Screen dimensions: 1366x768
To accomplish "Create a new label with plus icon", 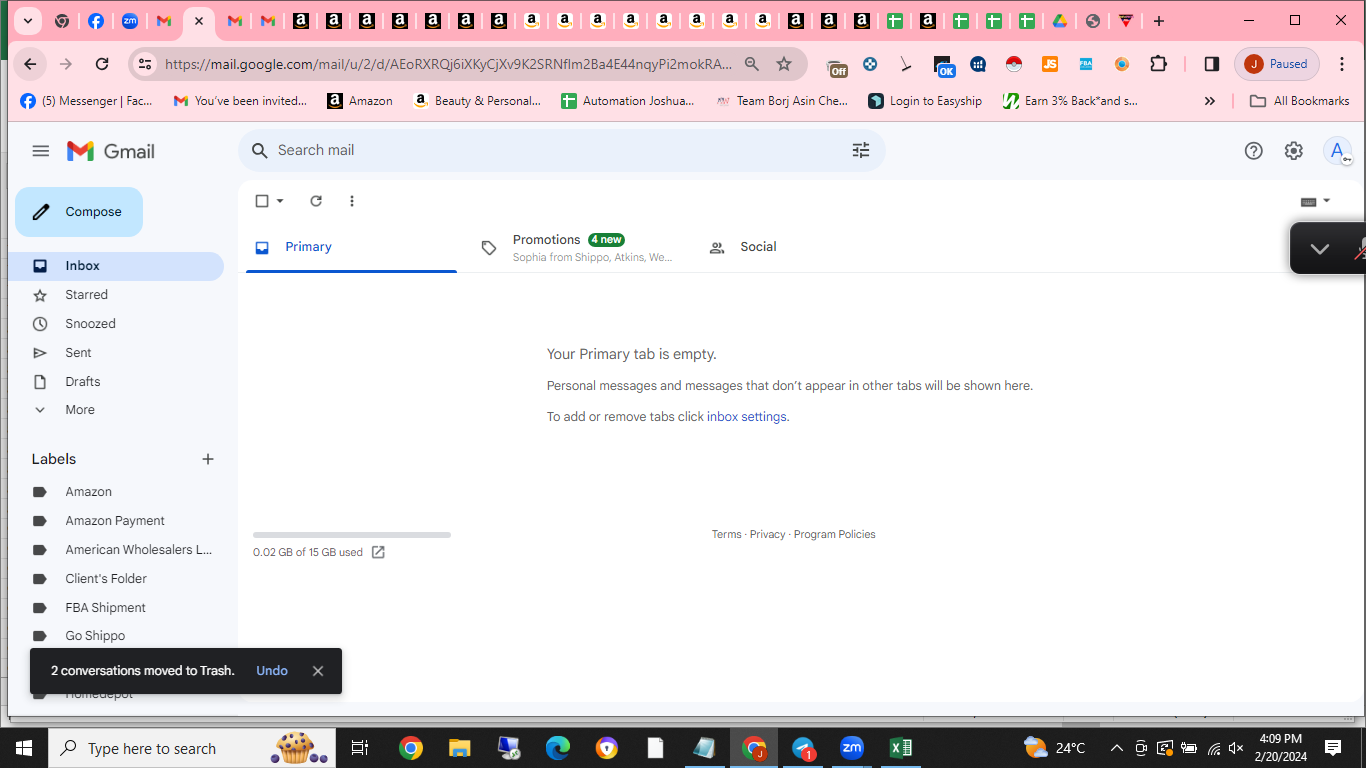I will (208, 459).
